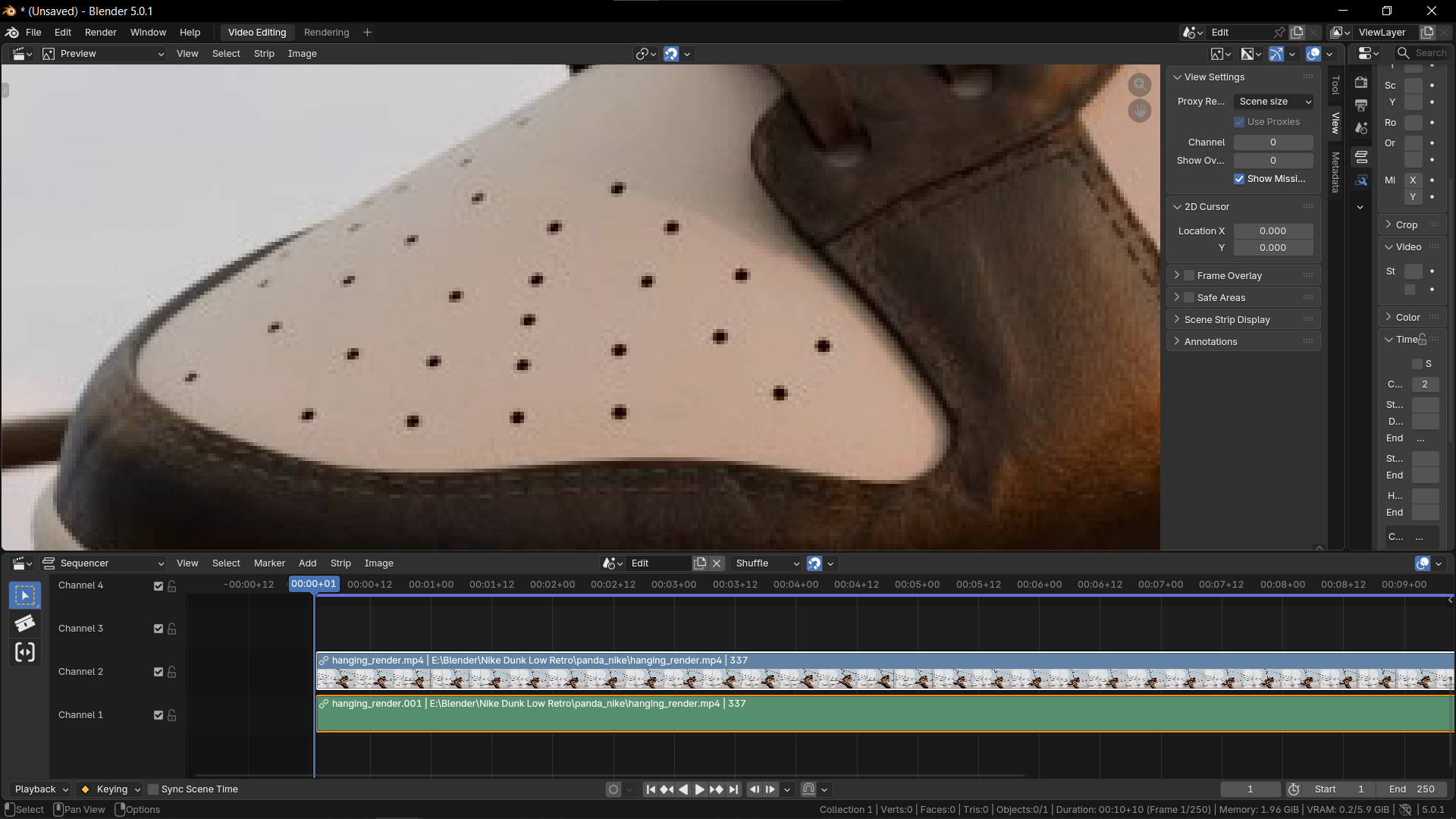Step forward one frame

770,789
